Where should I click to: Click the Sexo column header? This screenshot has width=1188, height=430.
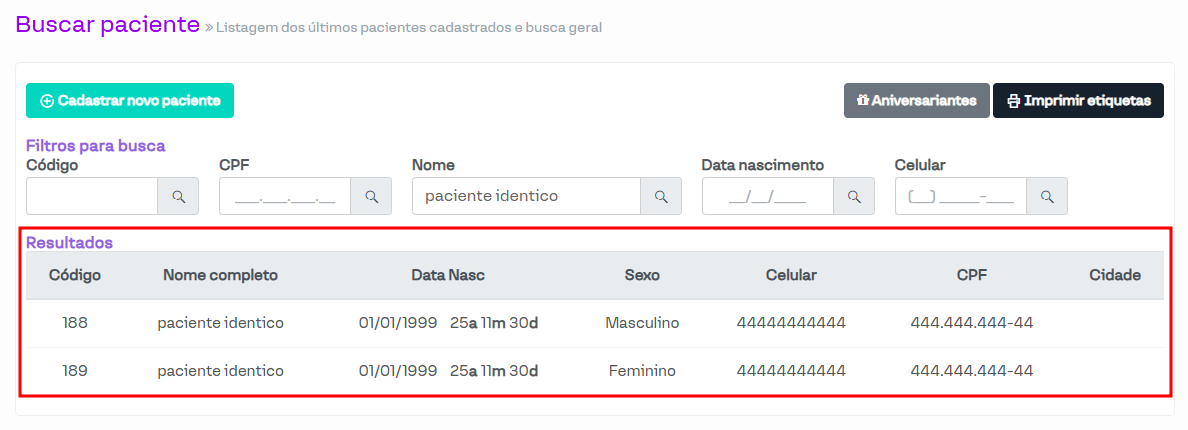click(x=642, y=275)
